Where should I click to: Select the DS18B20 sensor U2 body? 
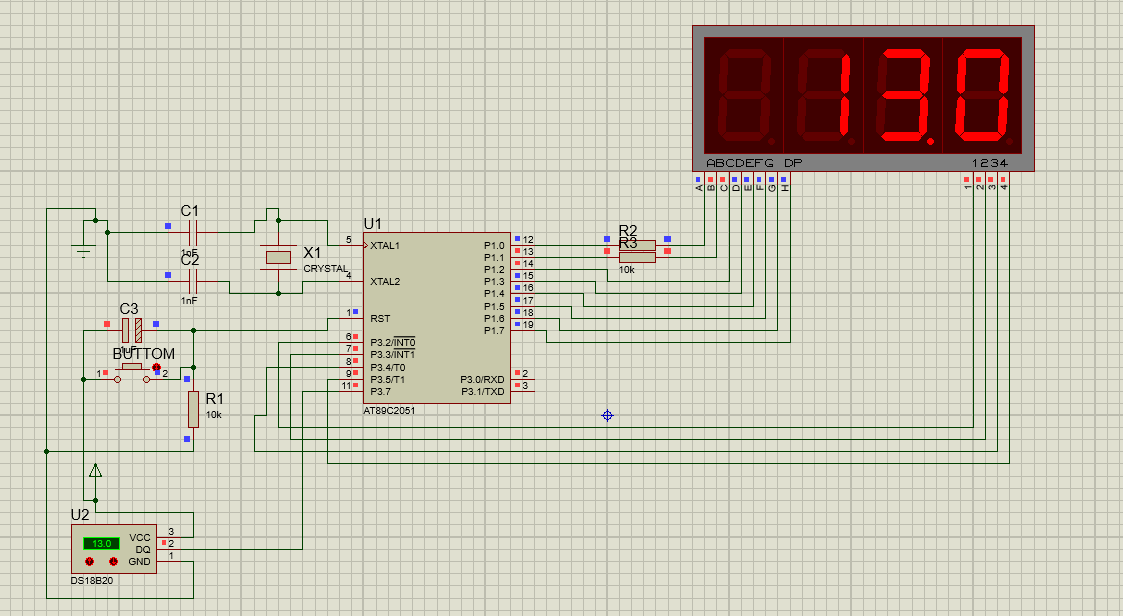[114, 549]
